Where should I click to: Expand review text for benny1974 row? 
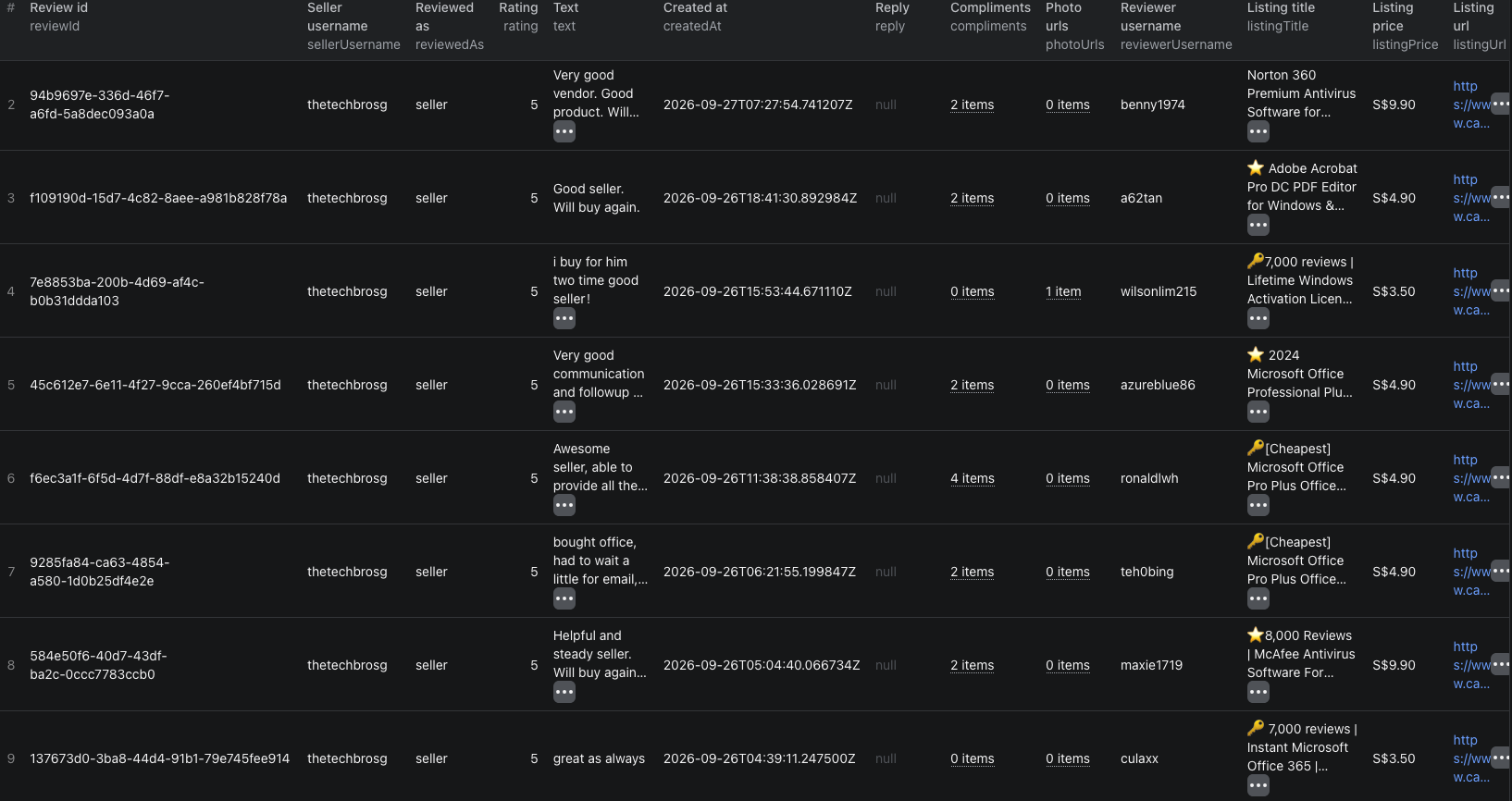(x=564, y=132)
